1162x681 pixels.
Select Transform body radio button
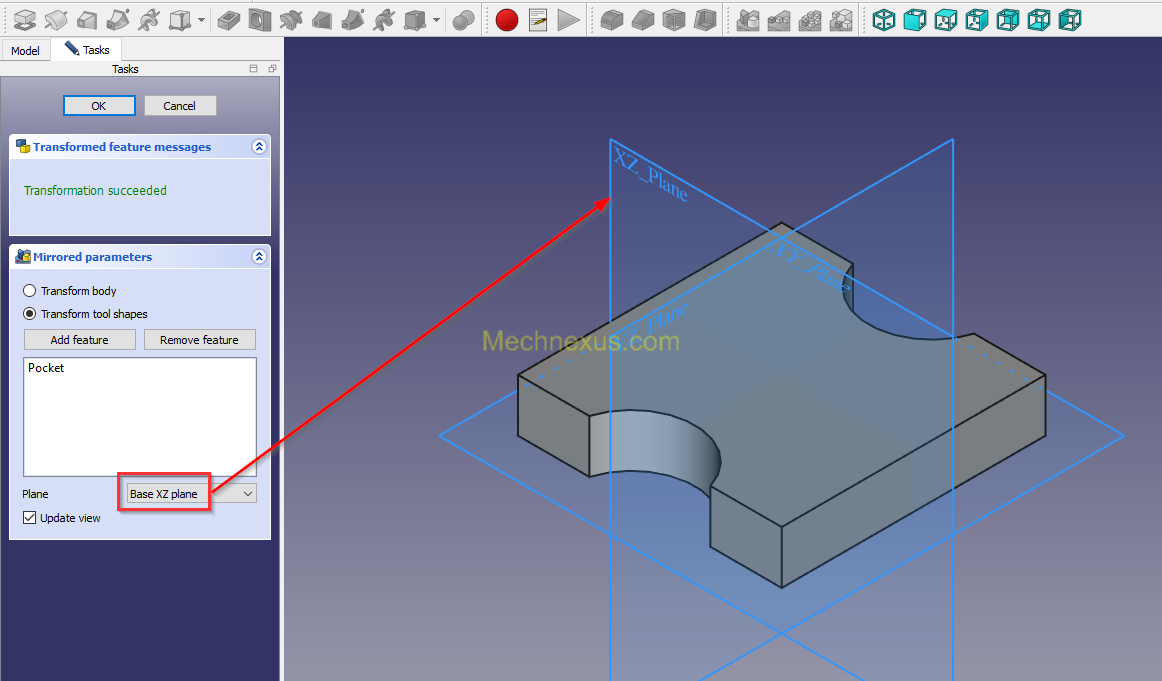30,290
